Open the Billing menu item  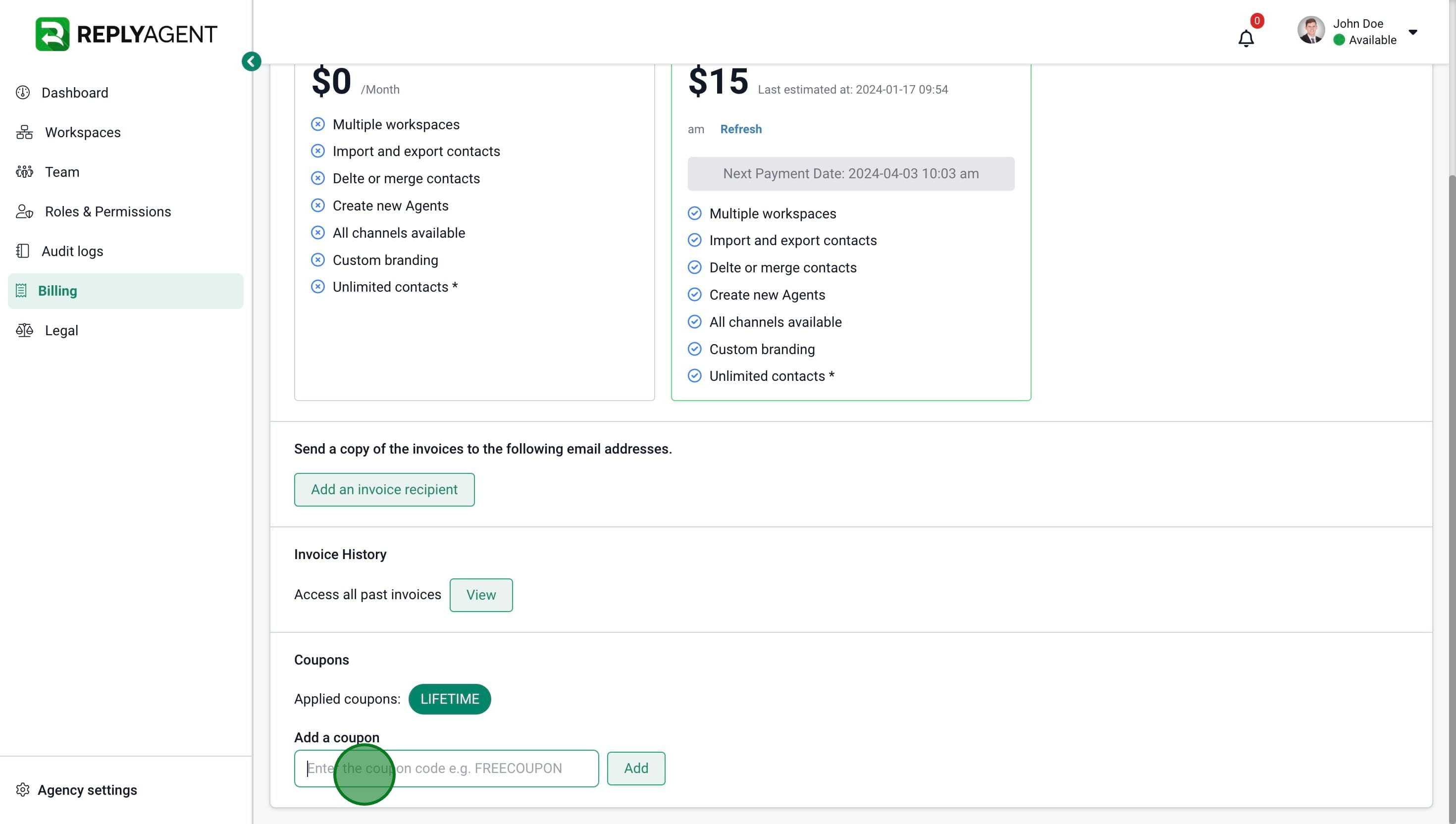pos(58,291)
